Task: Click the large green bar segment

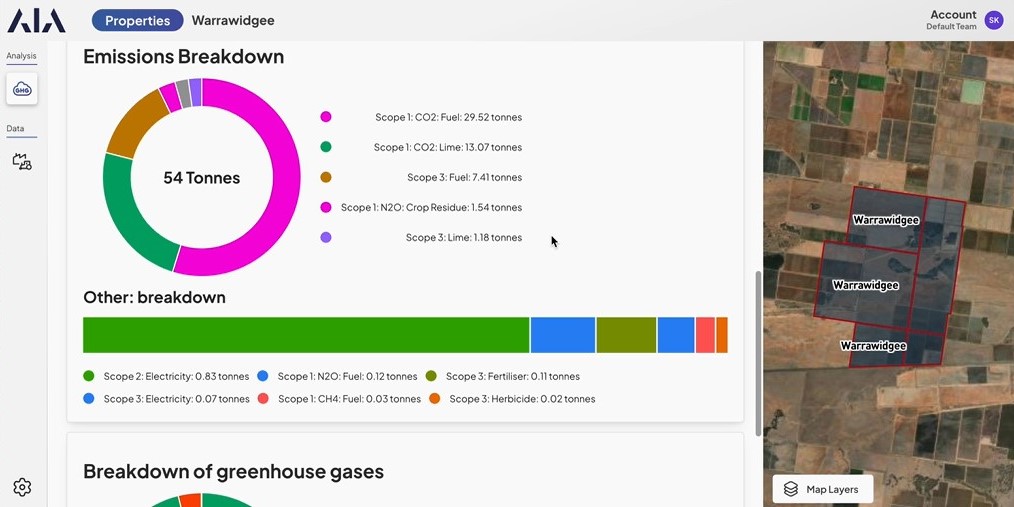Action: pos(307,335)
